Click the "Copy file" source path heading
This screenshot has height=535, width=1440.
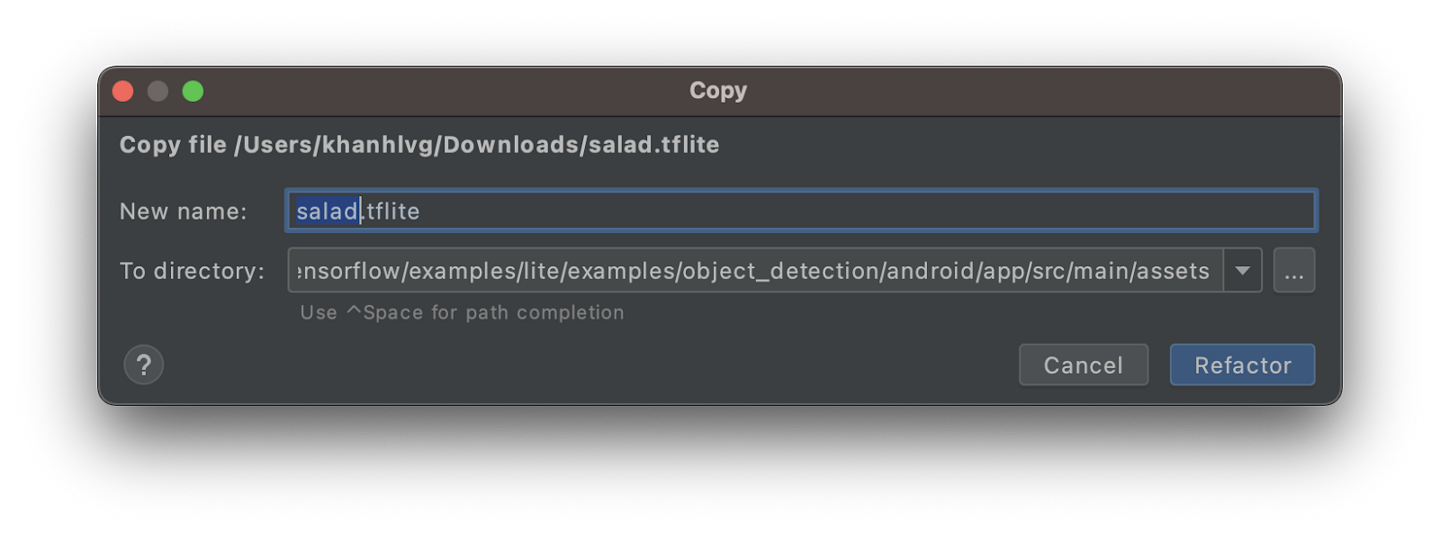(419, 145)
